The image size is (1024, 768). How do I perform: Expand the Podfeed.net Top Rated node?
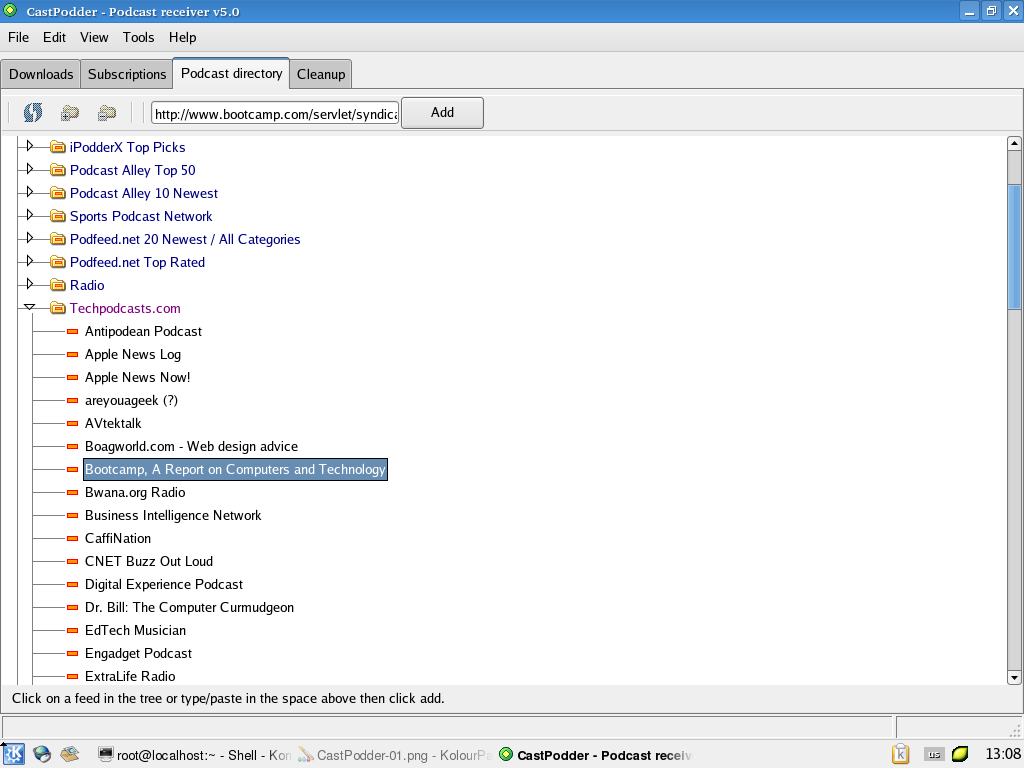point(29,261)
